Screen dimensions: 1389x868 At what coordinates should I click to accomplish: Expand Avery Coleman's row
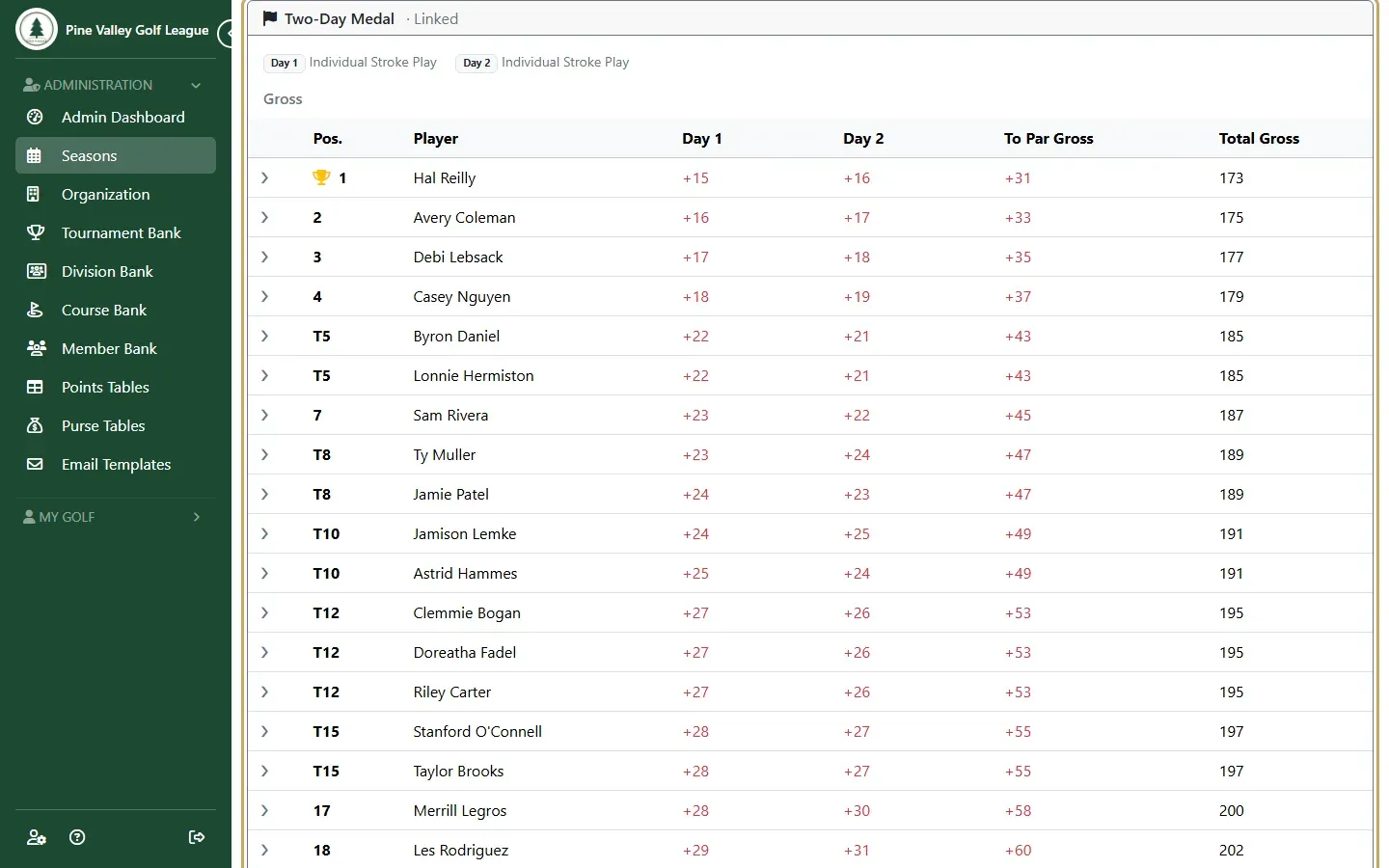coord(264,217)
